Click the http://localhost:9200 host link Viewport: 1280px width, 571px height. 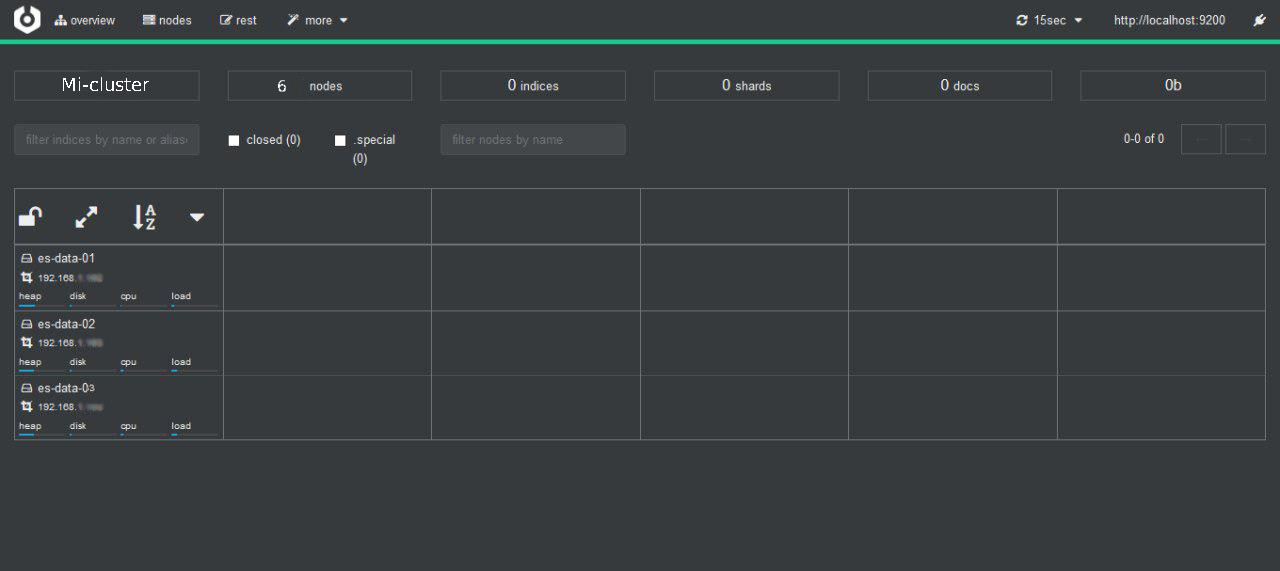1169,20
